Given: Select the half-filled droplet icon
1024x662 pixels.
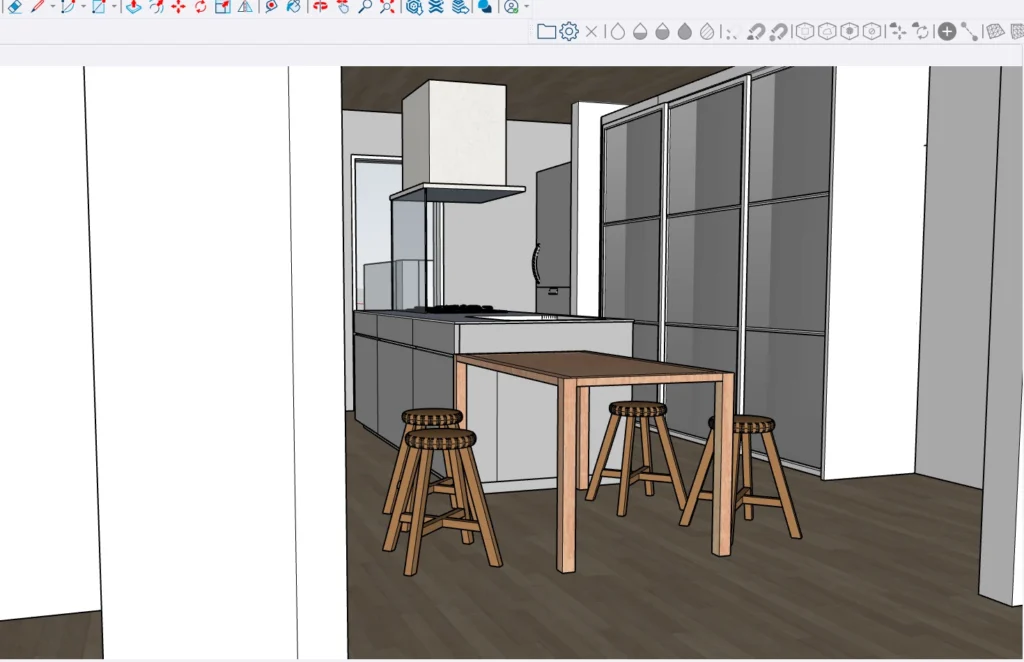Looking at the screenshot, I should (662, 31).
